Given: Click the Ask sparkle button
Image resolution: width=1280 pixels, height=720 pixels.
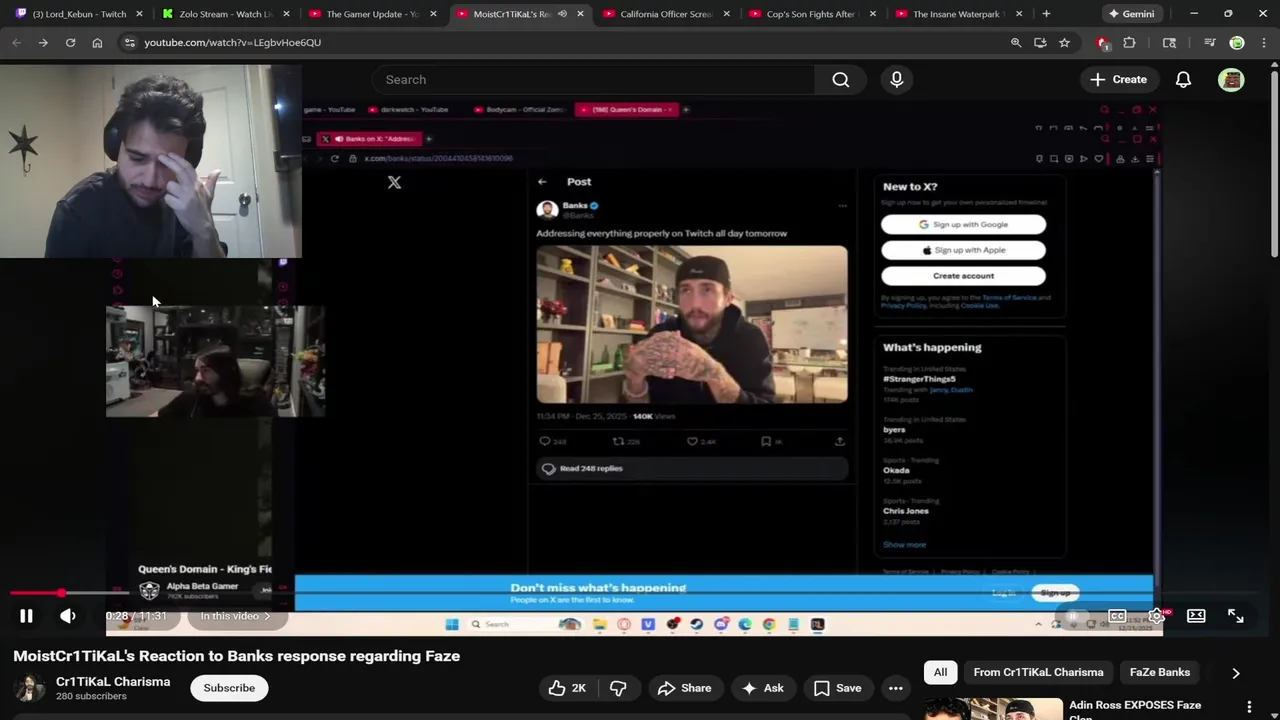Looking at the screenshot, I should point(762,688).
